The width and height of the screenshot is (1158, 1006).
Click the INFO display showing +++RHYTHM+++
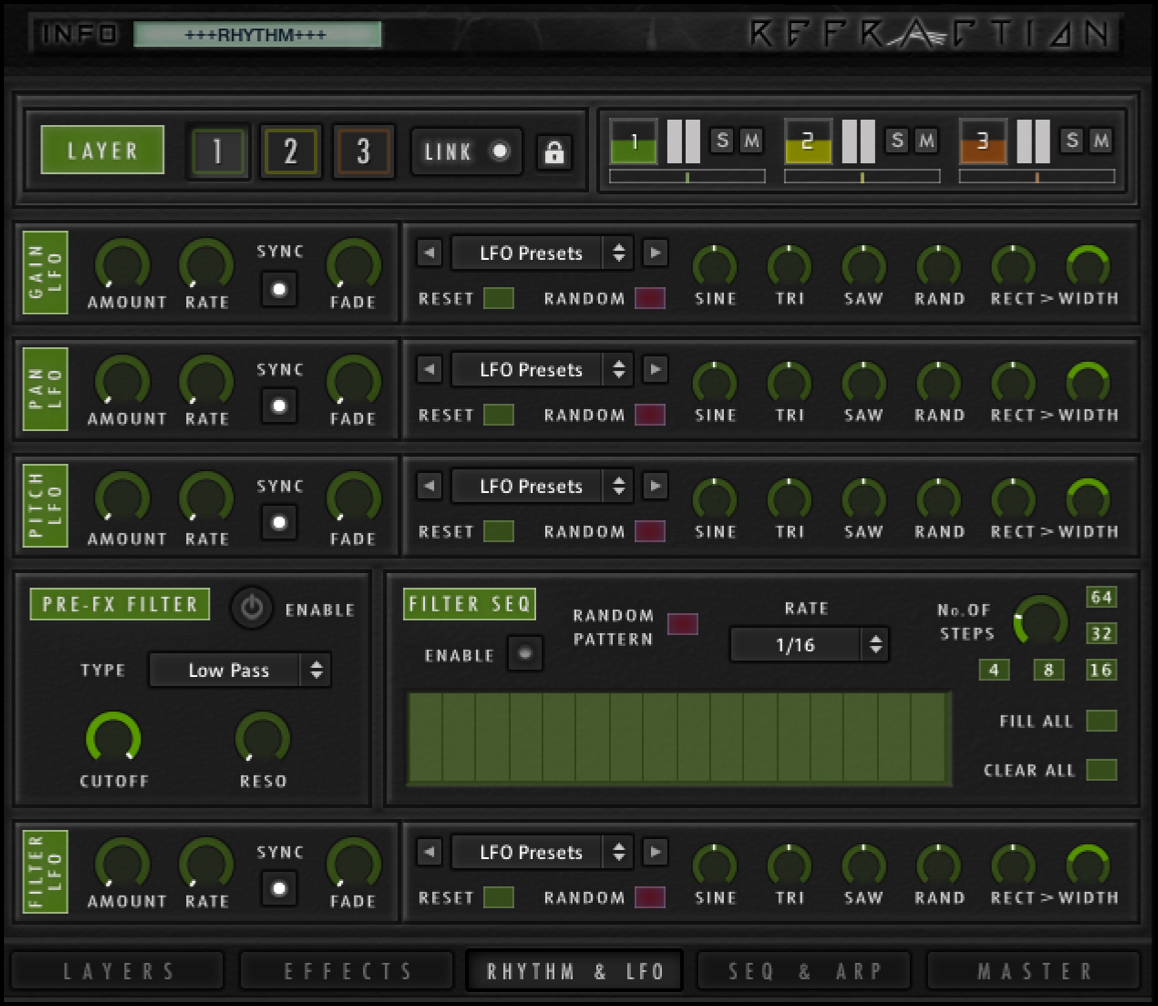point(257,35)
